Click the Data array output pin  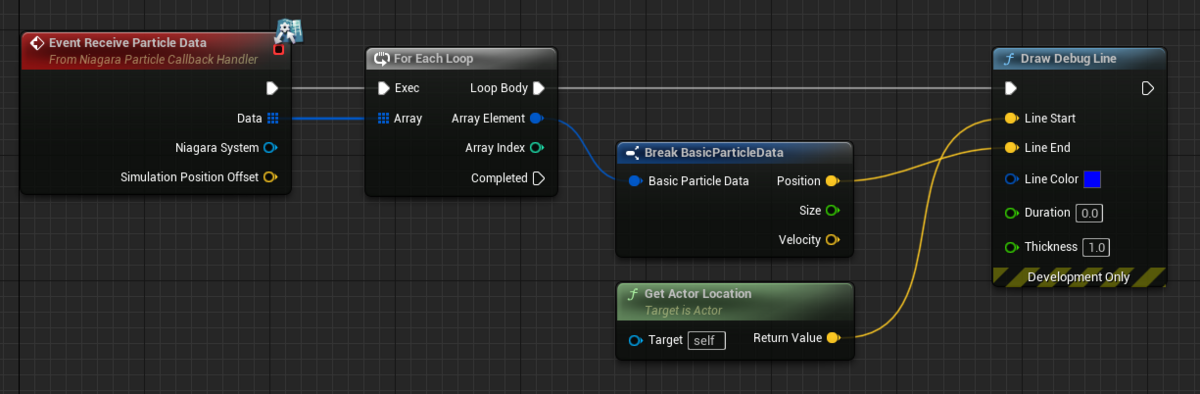(x=272, y=118)
